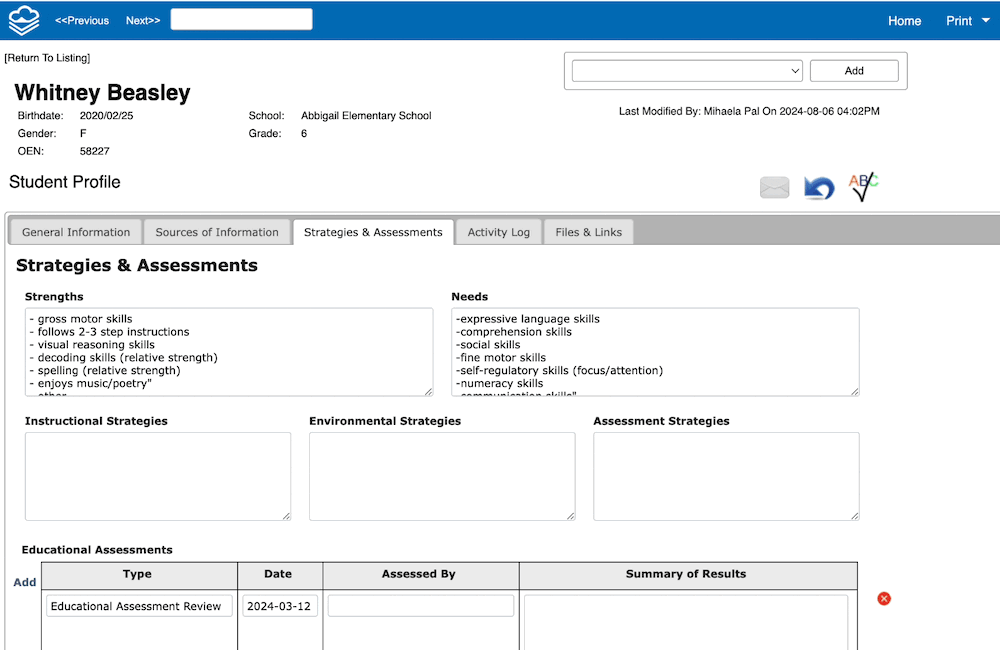Click the Instructional Strategies text box

pyautogui.click(x=158, y=476)
